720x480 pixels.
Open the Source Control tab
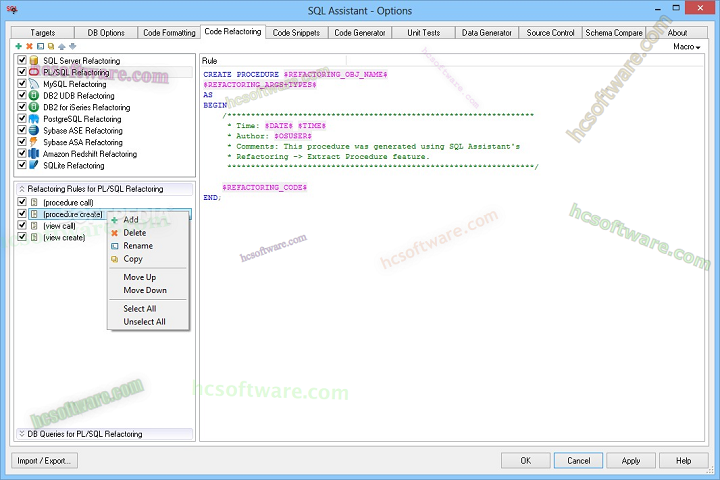coord(550,33)
